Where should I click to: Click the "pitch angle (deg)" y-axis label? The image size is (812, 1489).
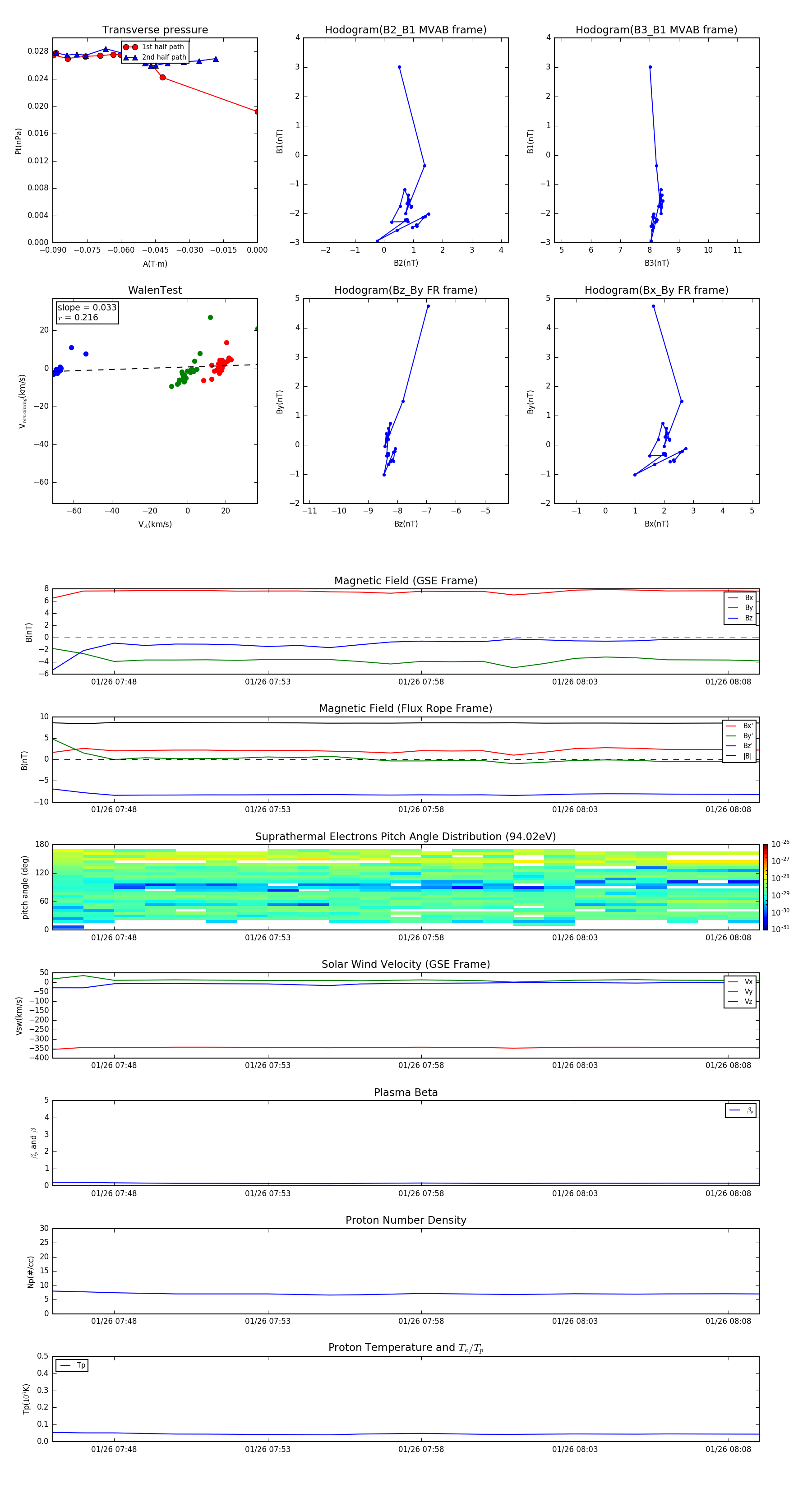tap(25, 887)
